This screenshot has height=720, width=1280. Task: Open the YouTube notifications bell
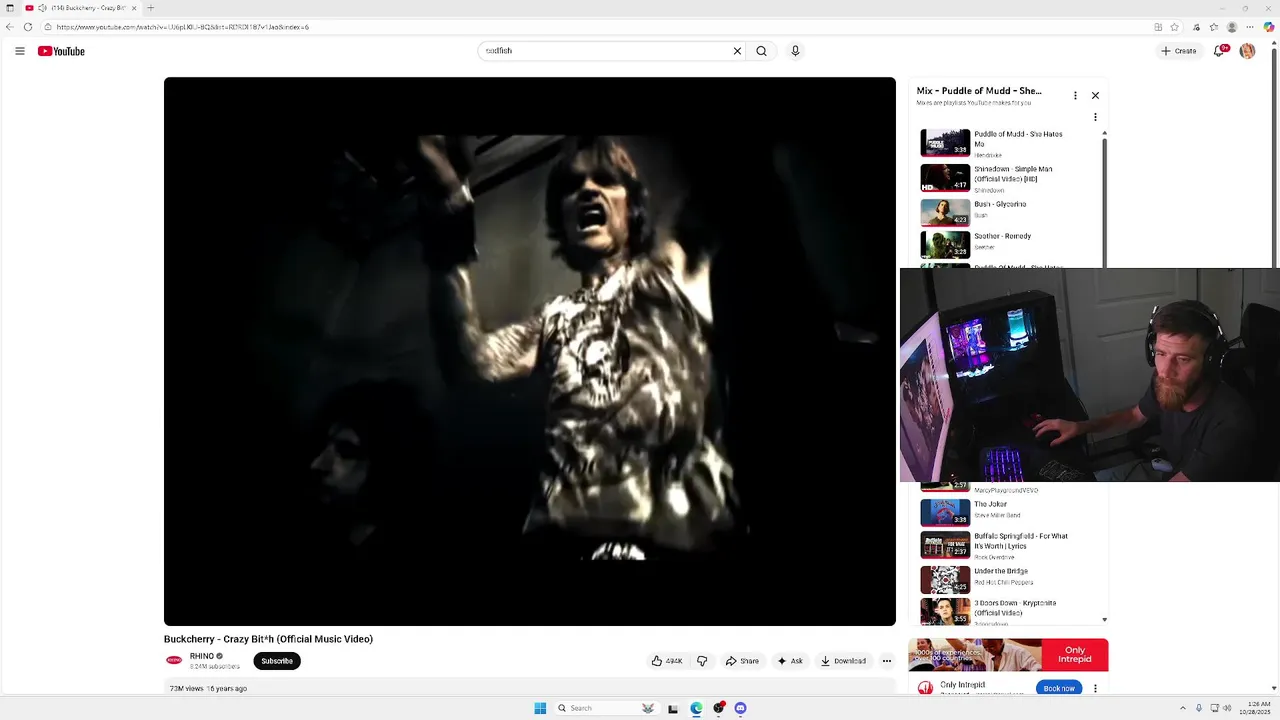click(1219, 51)
